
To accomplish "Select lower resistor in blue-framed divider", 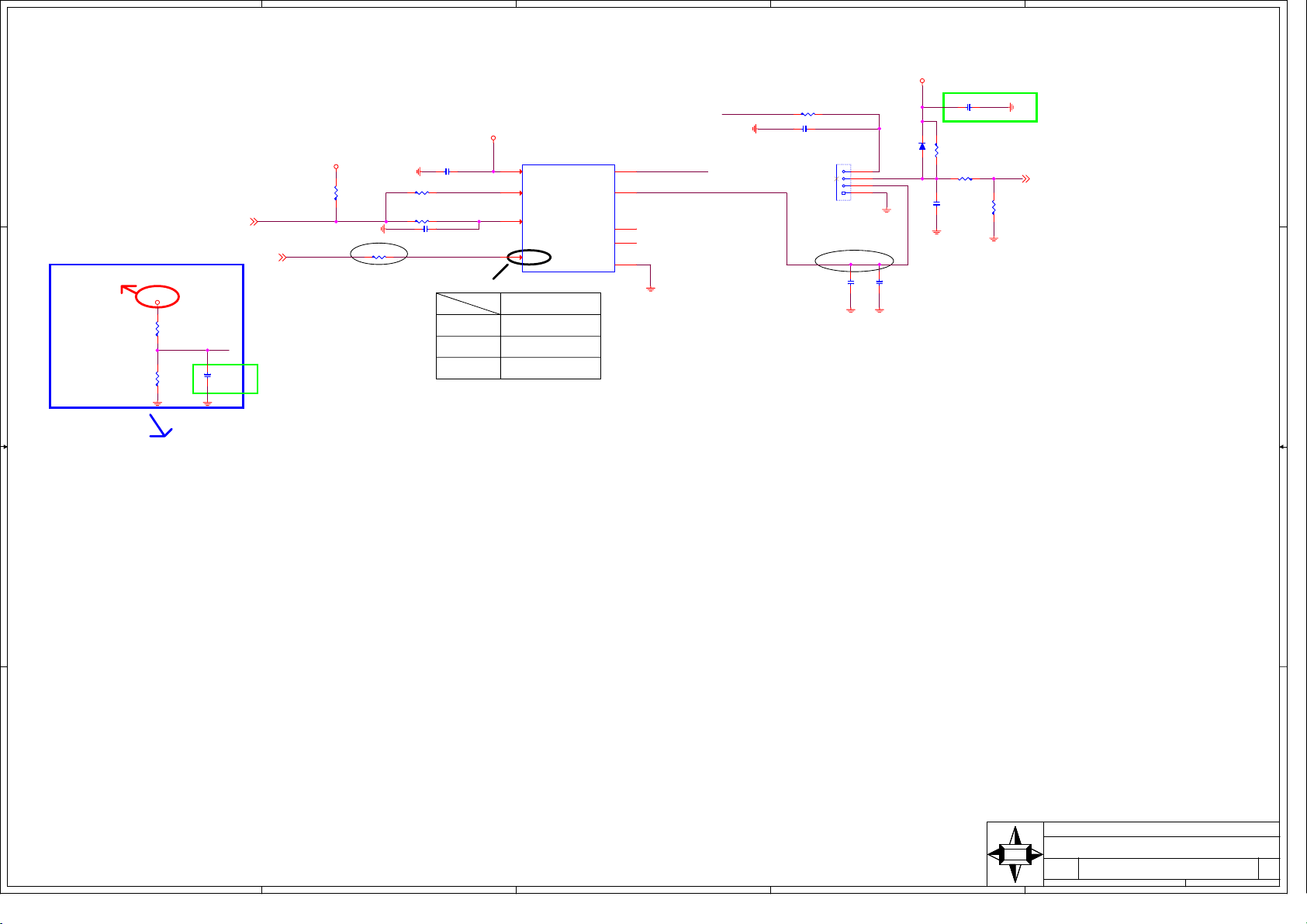I will pyautogui.click(x=157, y=379).
